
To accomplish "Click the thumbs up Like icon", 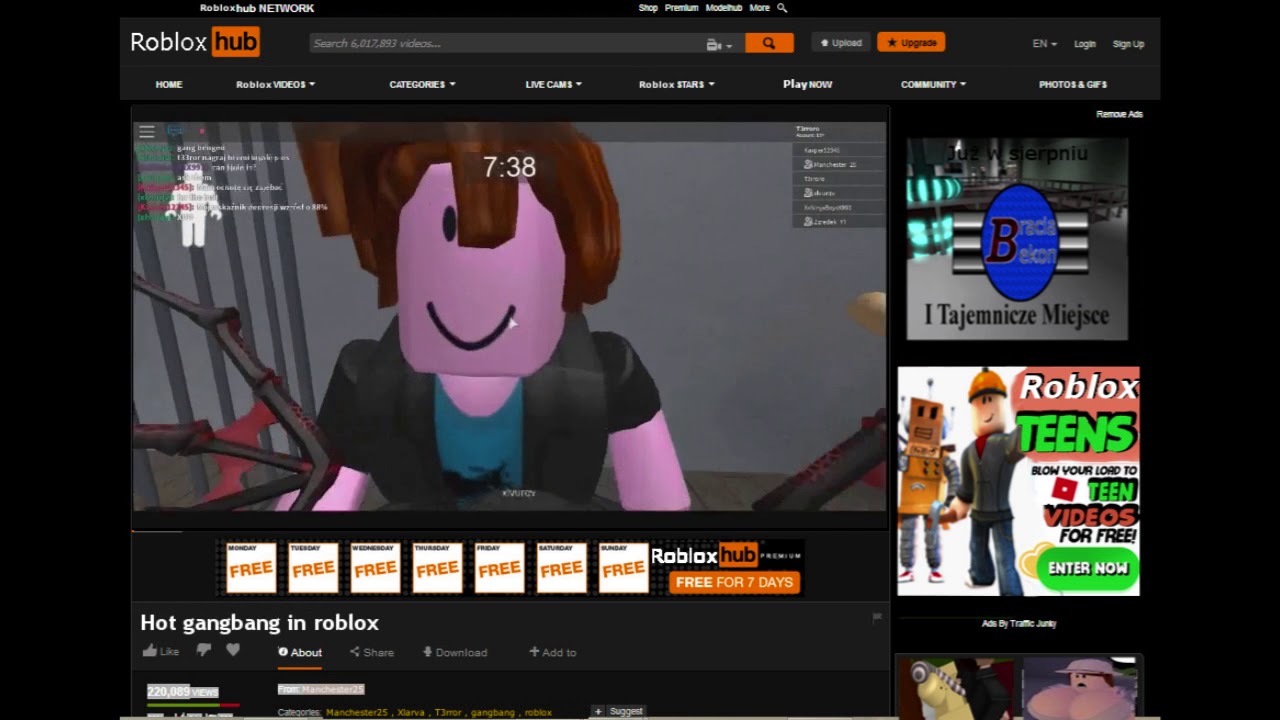I will point(150,651).
